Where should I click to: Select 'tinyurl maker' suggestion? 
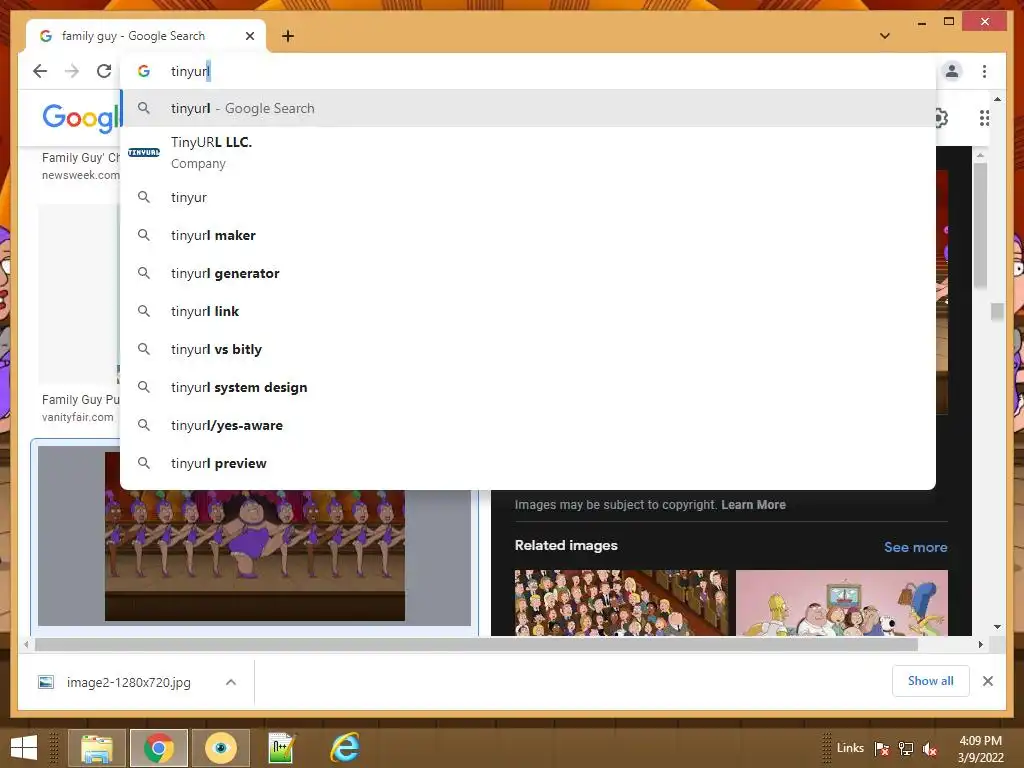pyautogui.click(x=528, y=235)
